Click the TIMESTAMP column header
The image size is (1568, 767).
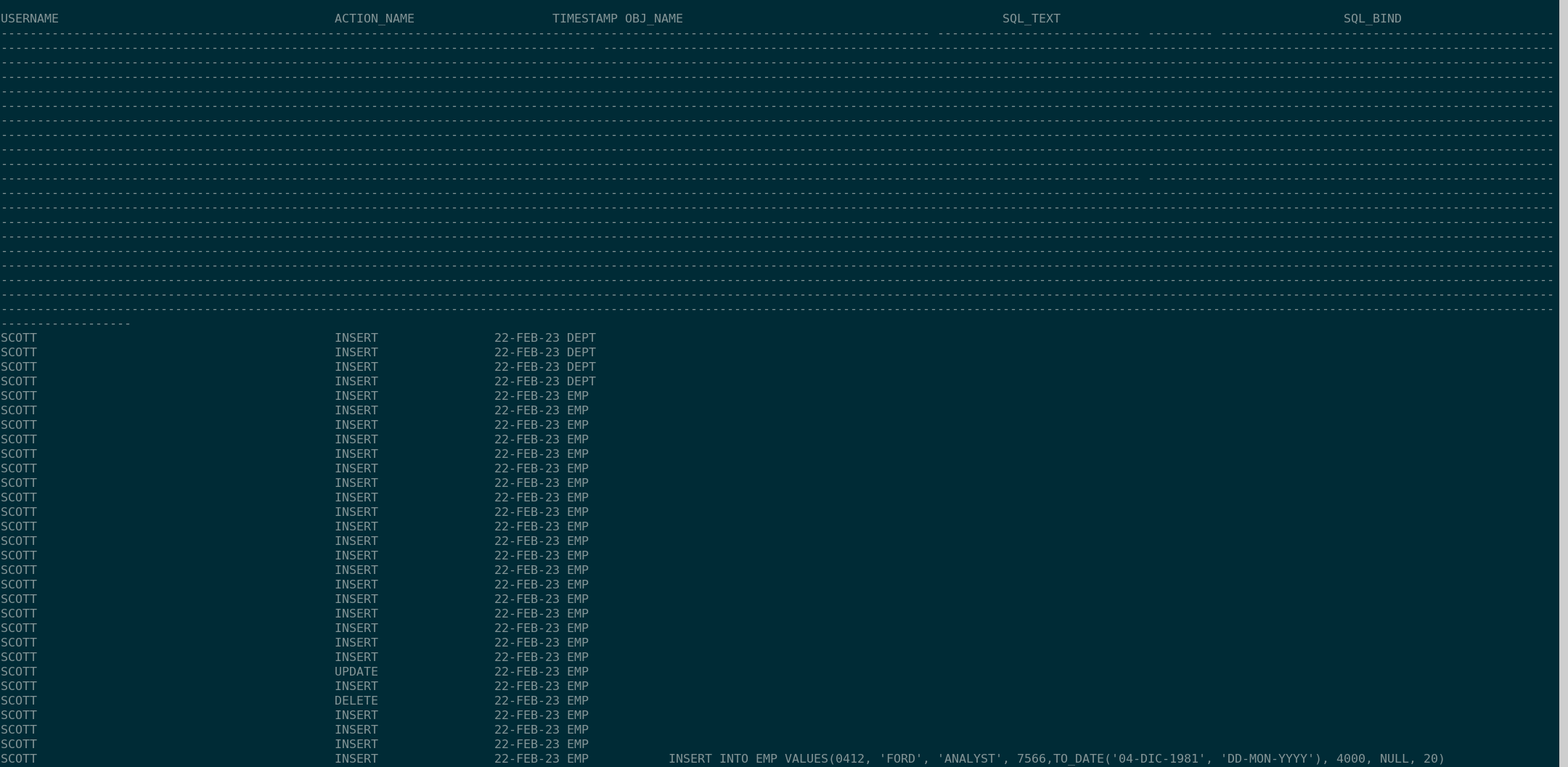tap(584, 18)
